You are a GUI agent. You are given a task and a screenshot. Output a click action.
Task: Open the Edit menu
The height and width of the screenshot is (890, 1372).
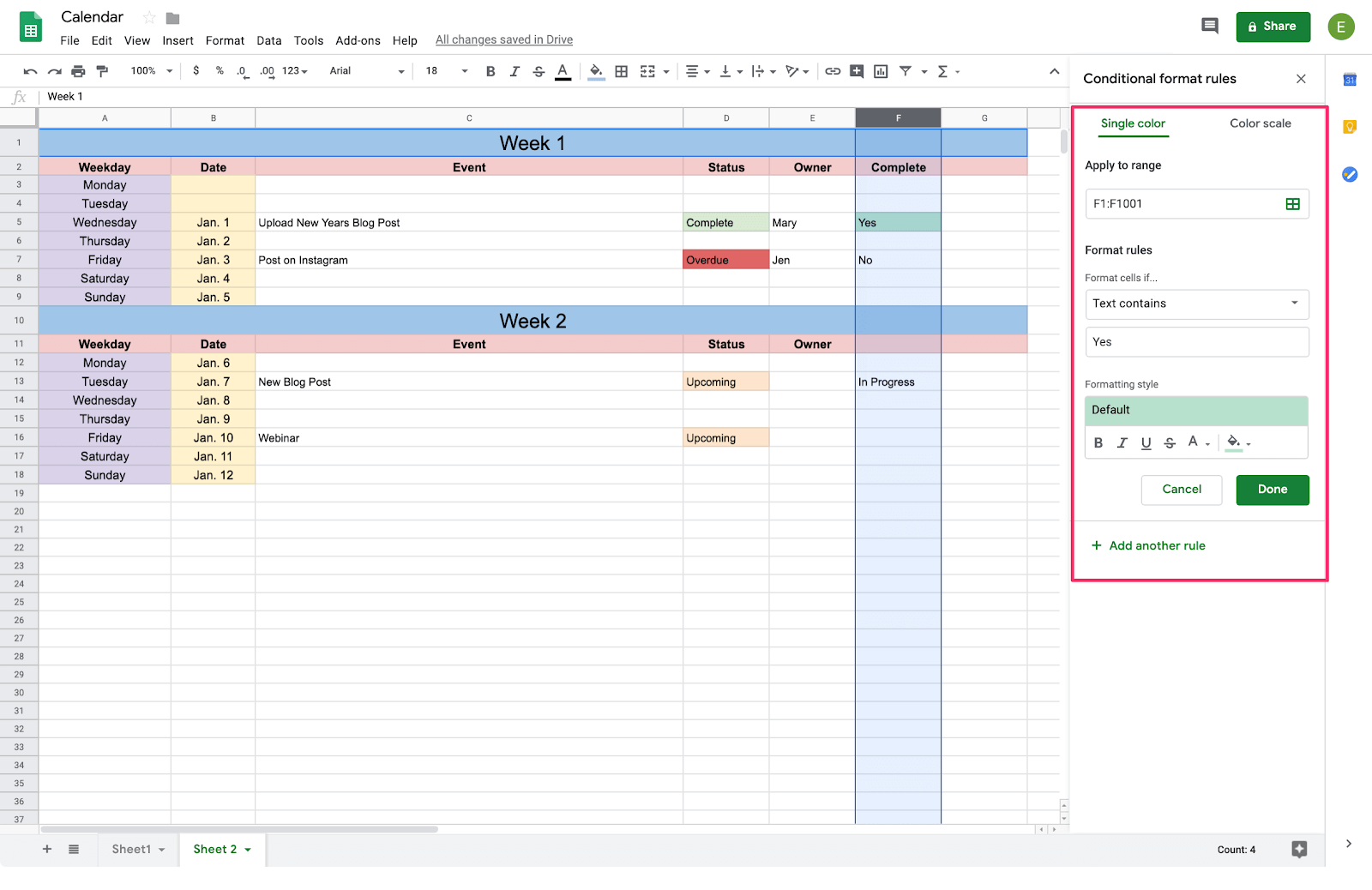pos(102,40)
